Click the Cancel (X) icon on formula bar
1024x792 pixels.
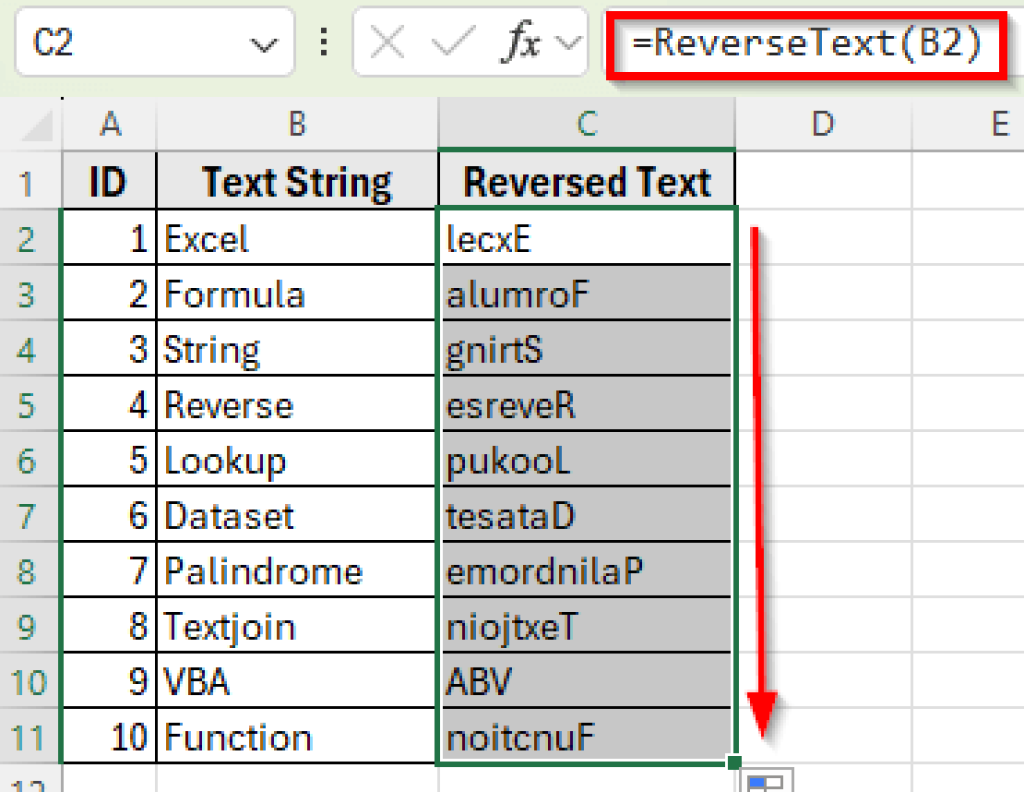[x=387, y=42]
